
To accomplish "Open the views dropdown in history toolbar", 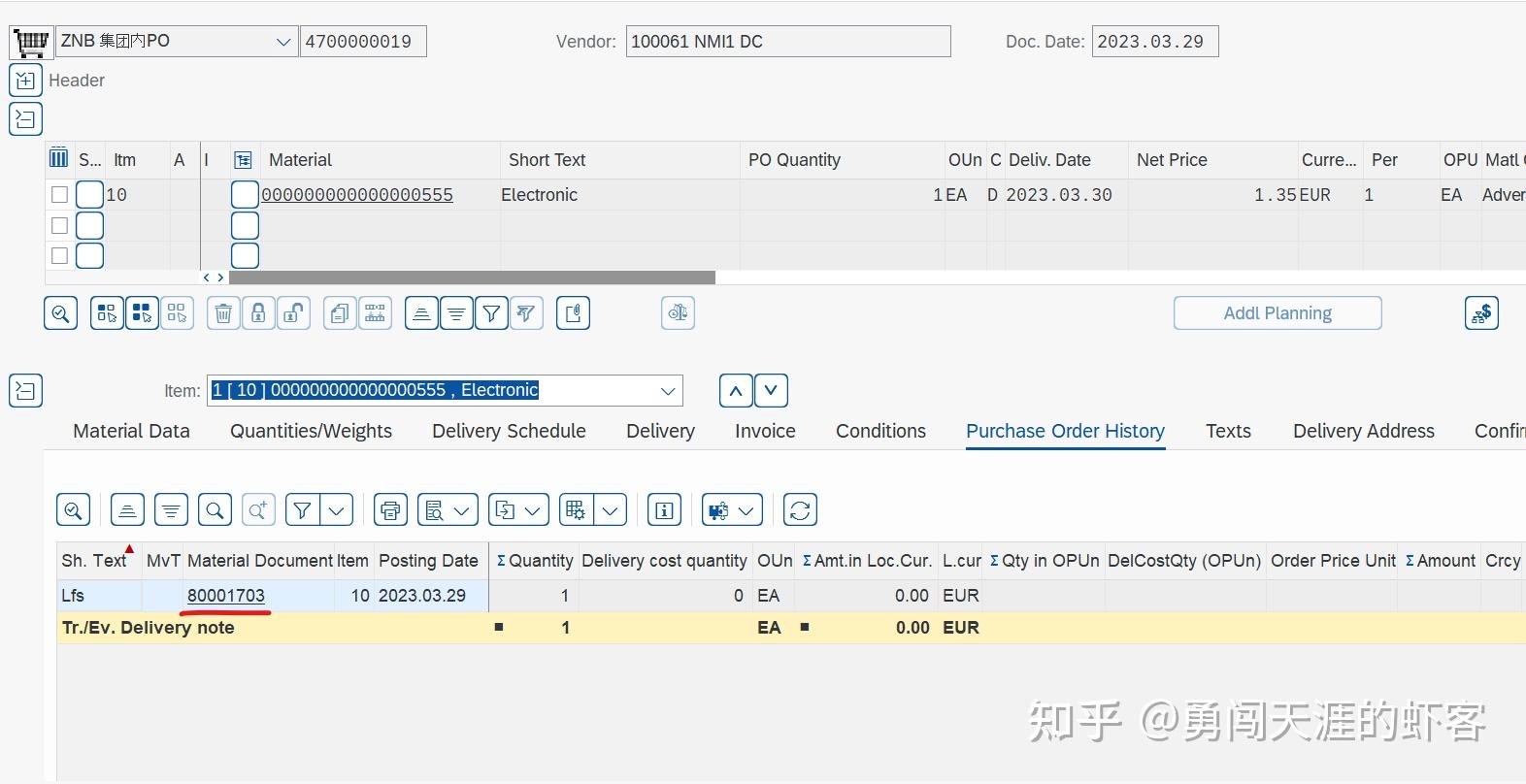I will [448, 510].
